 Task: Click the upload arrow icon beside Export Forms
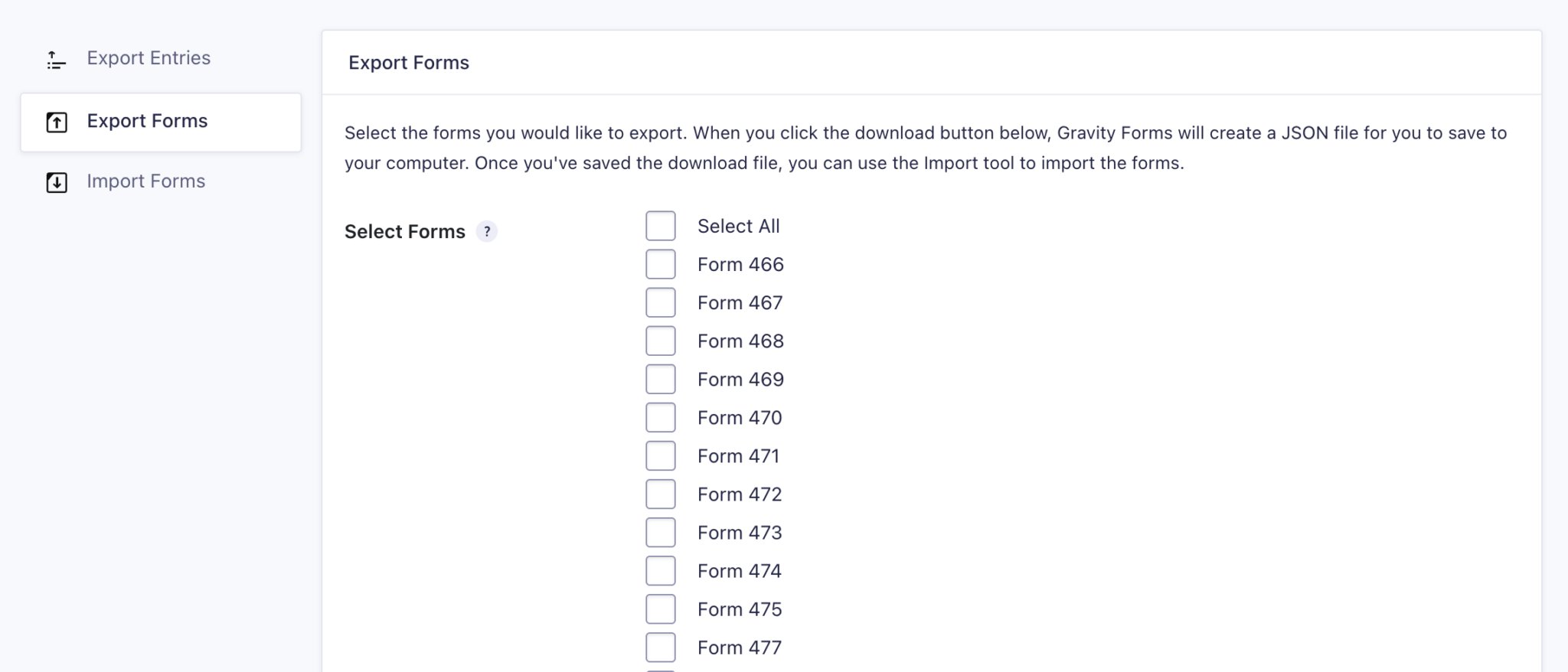click(x=57, y=121)
